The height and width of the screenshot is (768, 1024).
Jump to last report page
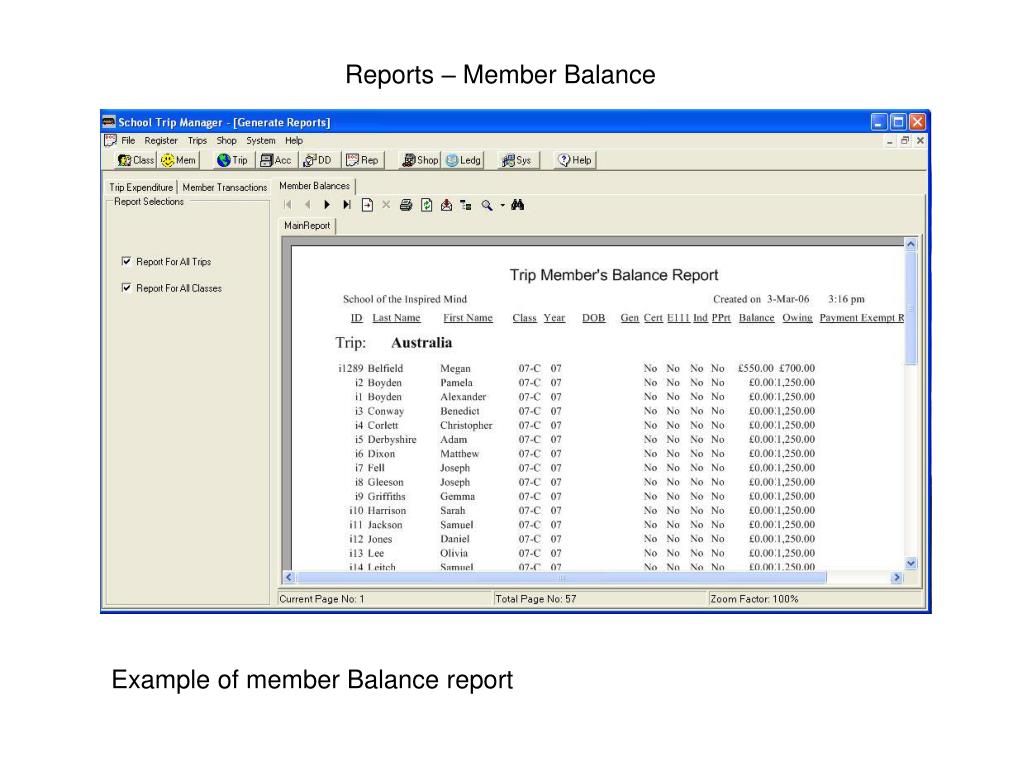coord(347,205)
